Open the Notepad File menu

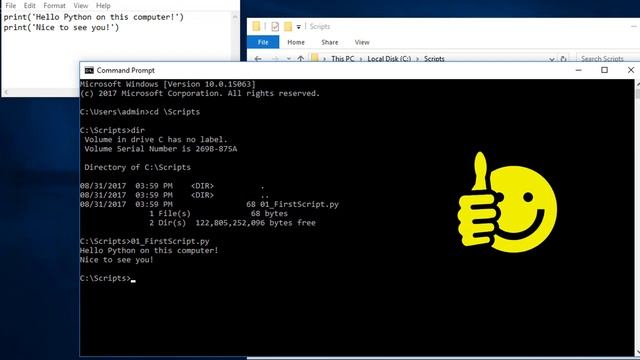point(11,6)
